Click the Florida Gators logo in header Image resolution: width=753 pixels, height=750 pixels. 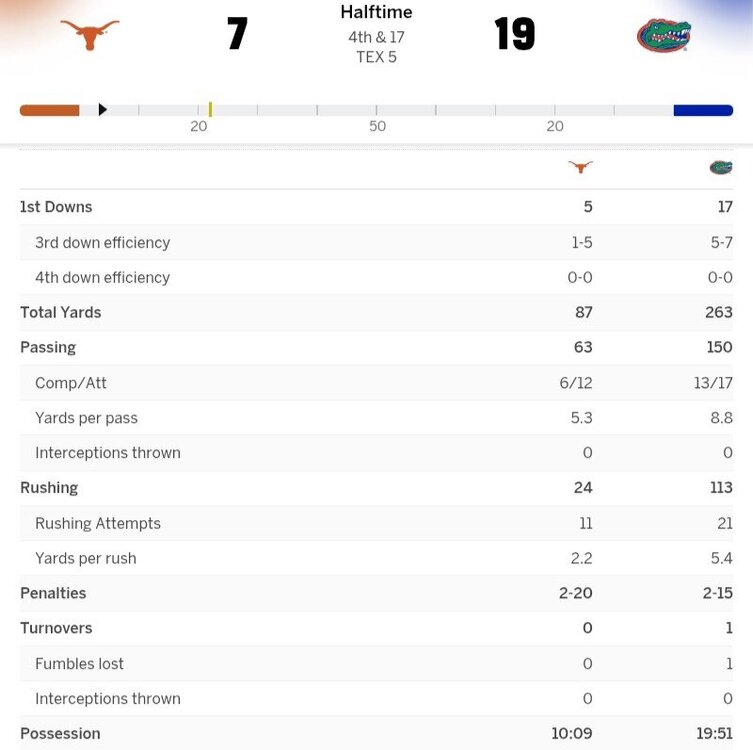[x=664, y=36]
